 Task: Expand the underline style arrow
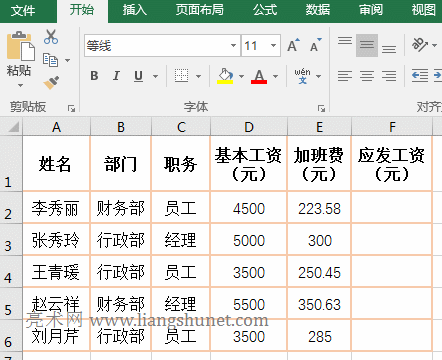tap(155, 76)
